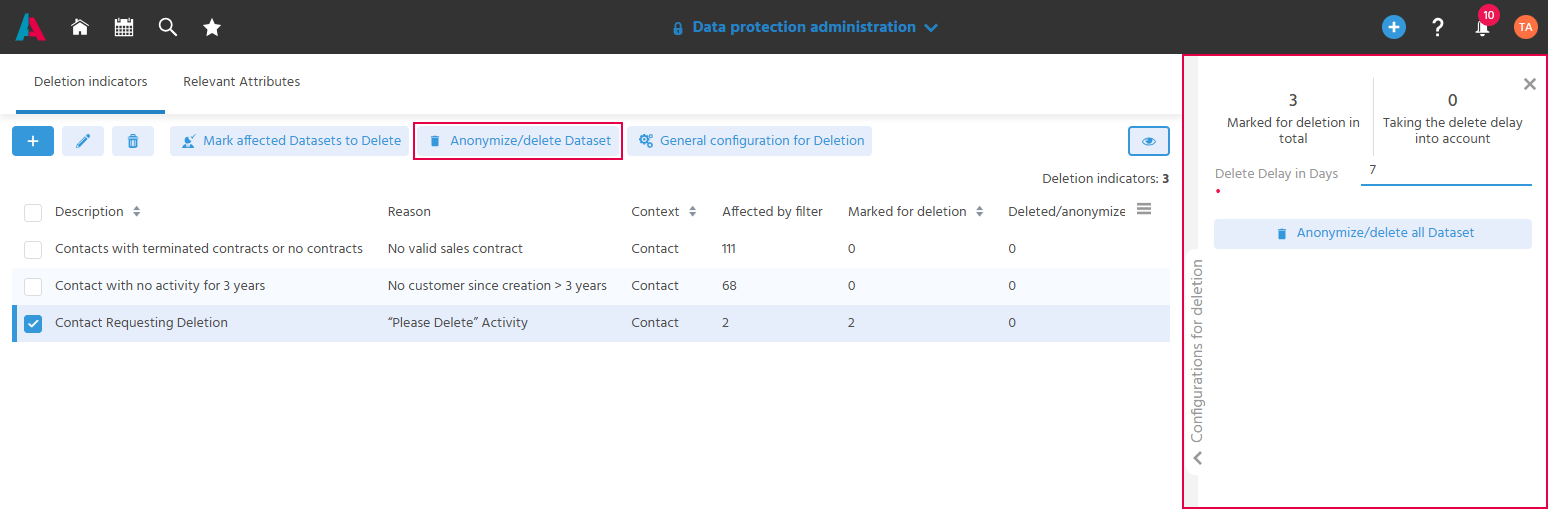Toggle the select-all checkbox in table header
The height and width of the screenshot is (509, 1548).
coord(33,212)
